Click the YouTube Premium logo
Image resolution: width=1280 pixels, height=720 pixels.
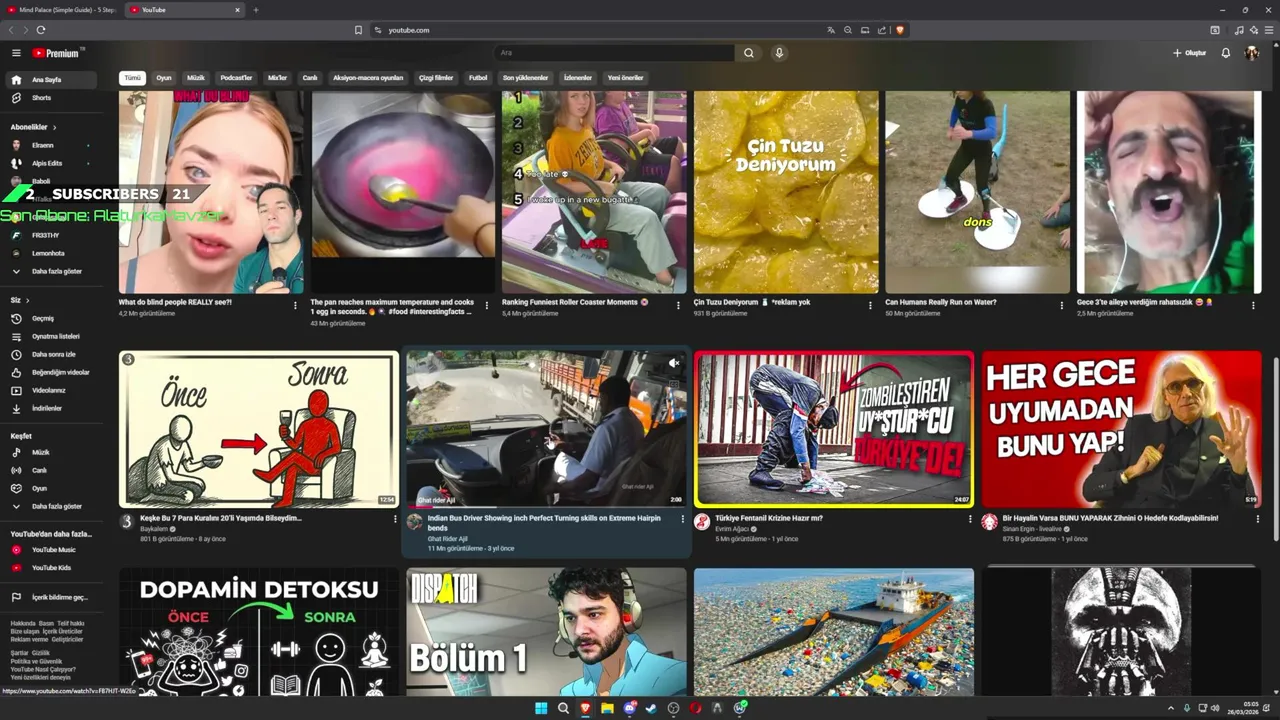[x=58, y=53]
